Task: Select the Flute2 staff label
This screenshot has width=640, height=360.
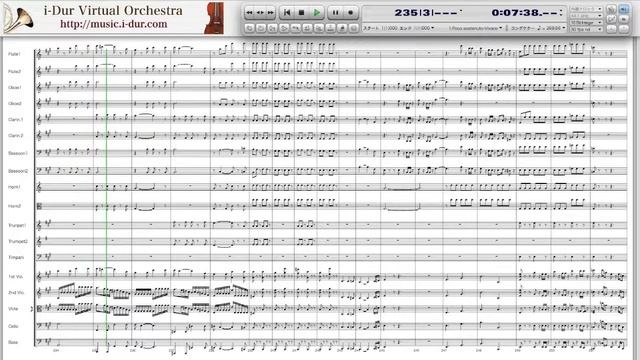Action: click(x=14, y=71)
